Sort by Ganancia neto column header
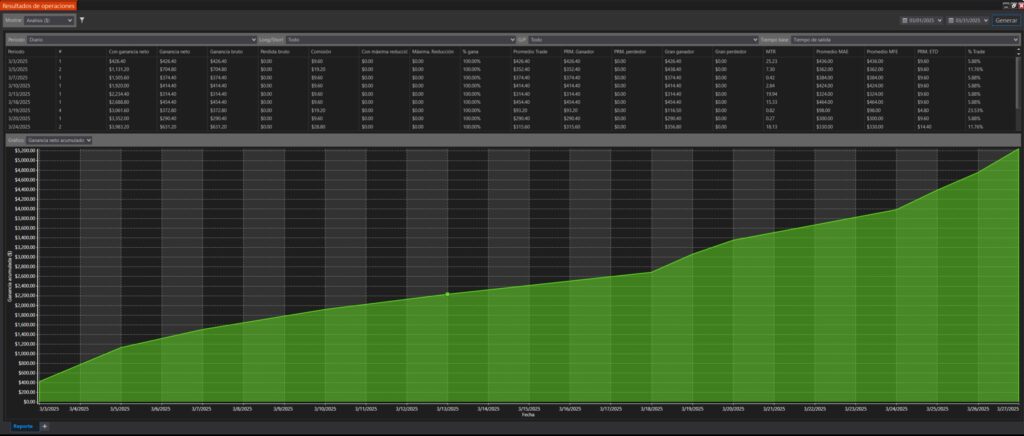The image size is (1024, 436). coord(174,51)
